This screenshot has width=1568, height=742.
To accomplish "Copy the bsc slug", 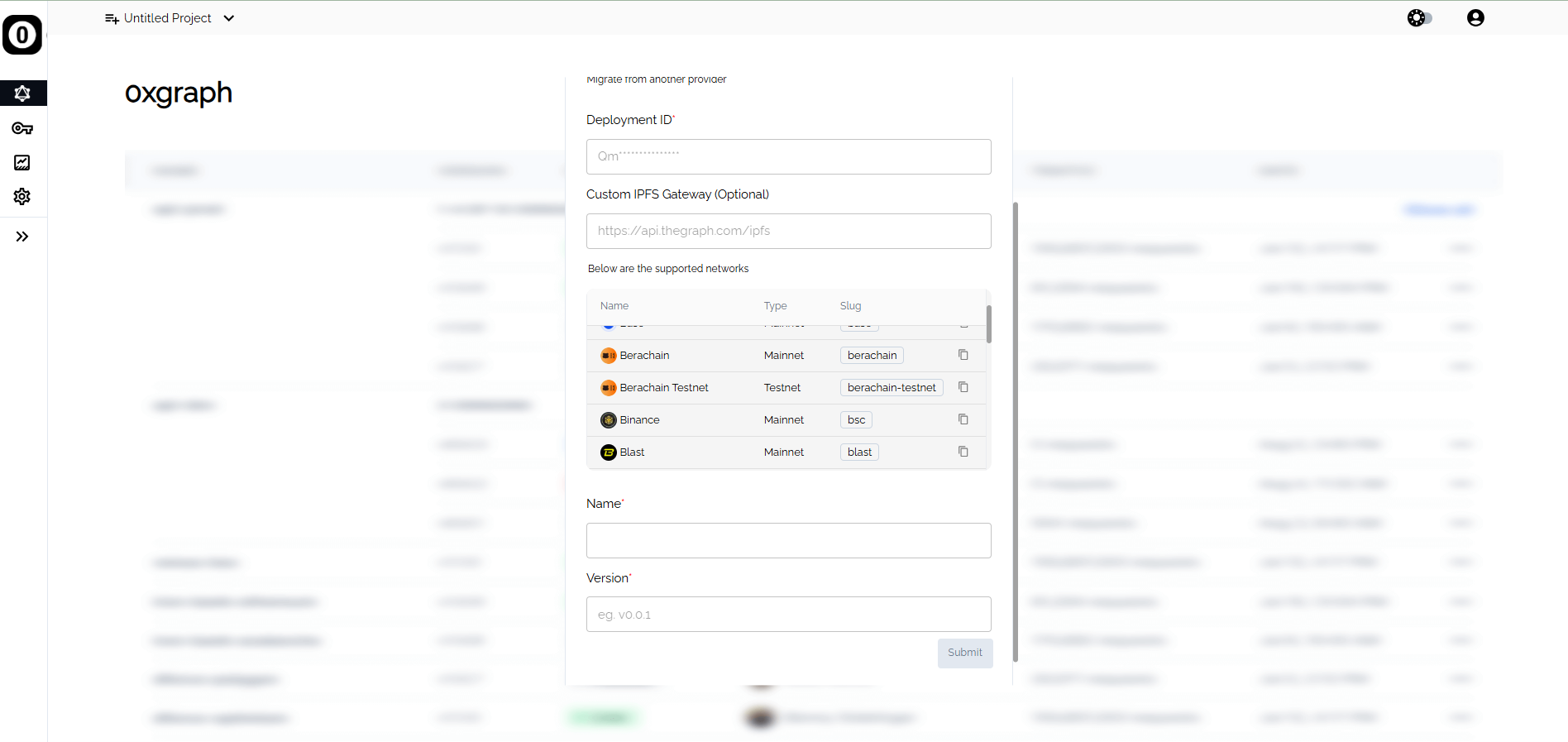I will pyautogui.click(x=963, y=419).
